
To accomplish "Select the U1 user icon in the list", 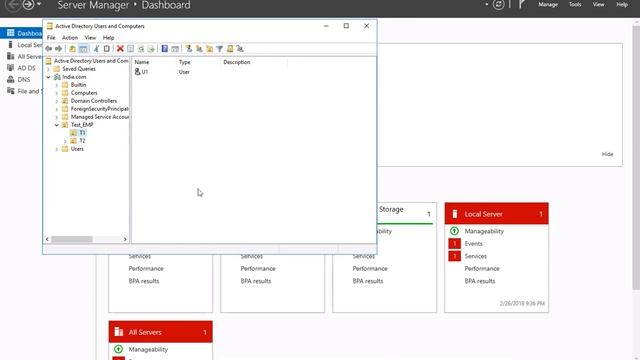I will [138, 71].
